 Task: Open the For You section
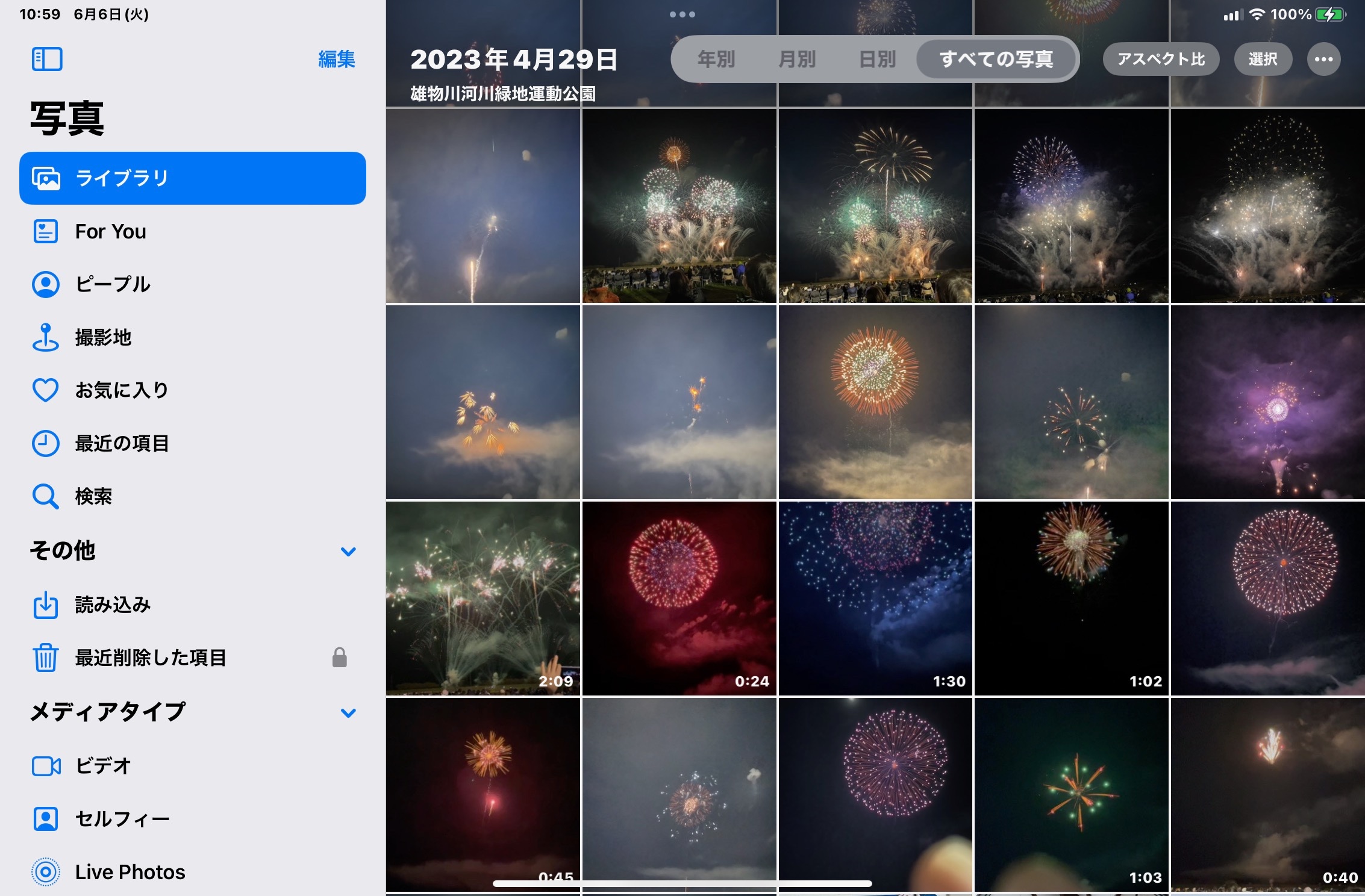[x=110, y=232]
